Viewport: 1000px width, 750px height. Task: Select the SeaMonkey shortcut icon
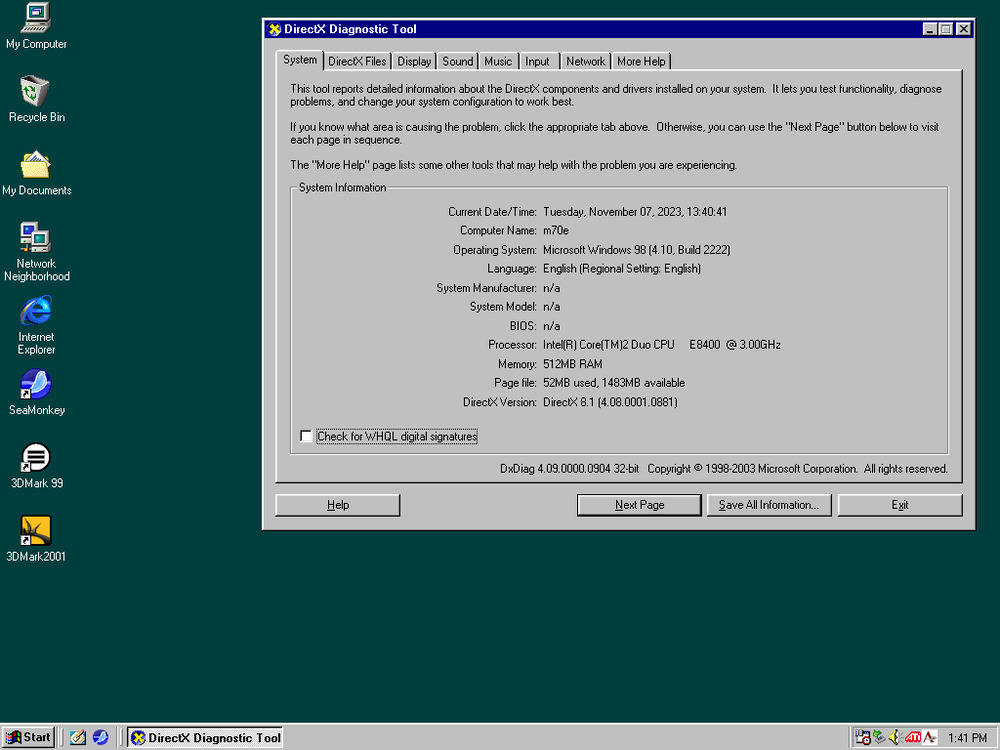36,384
